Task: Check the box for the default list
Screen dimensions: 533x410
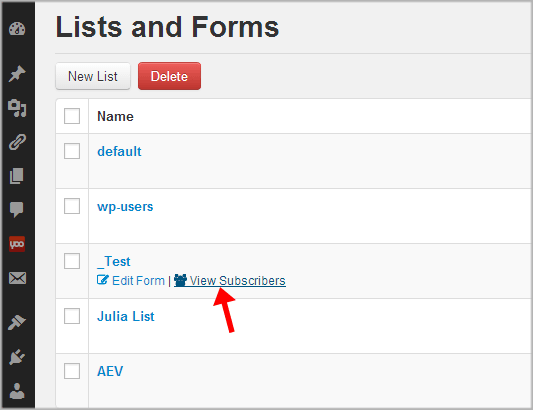Action: 72,151
